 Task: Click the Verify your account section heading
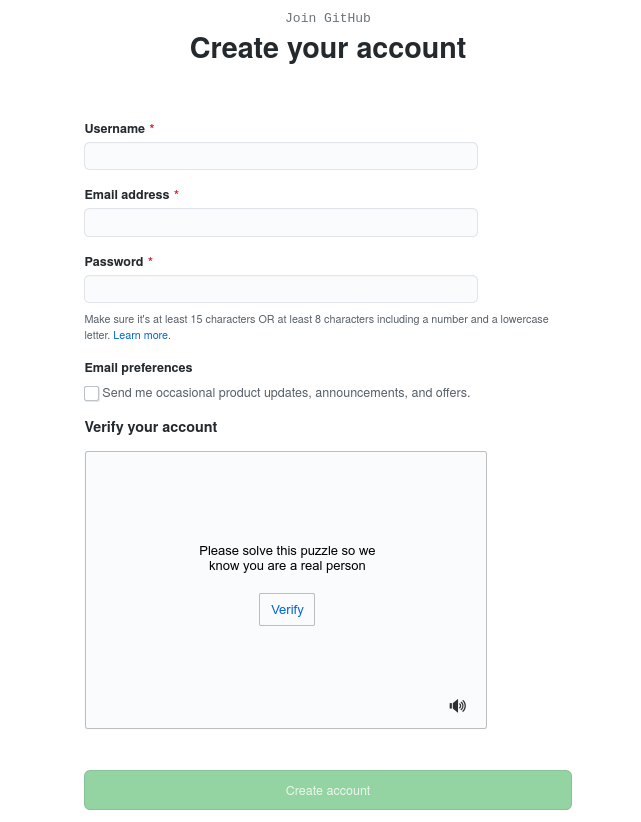coord(150,427)
